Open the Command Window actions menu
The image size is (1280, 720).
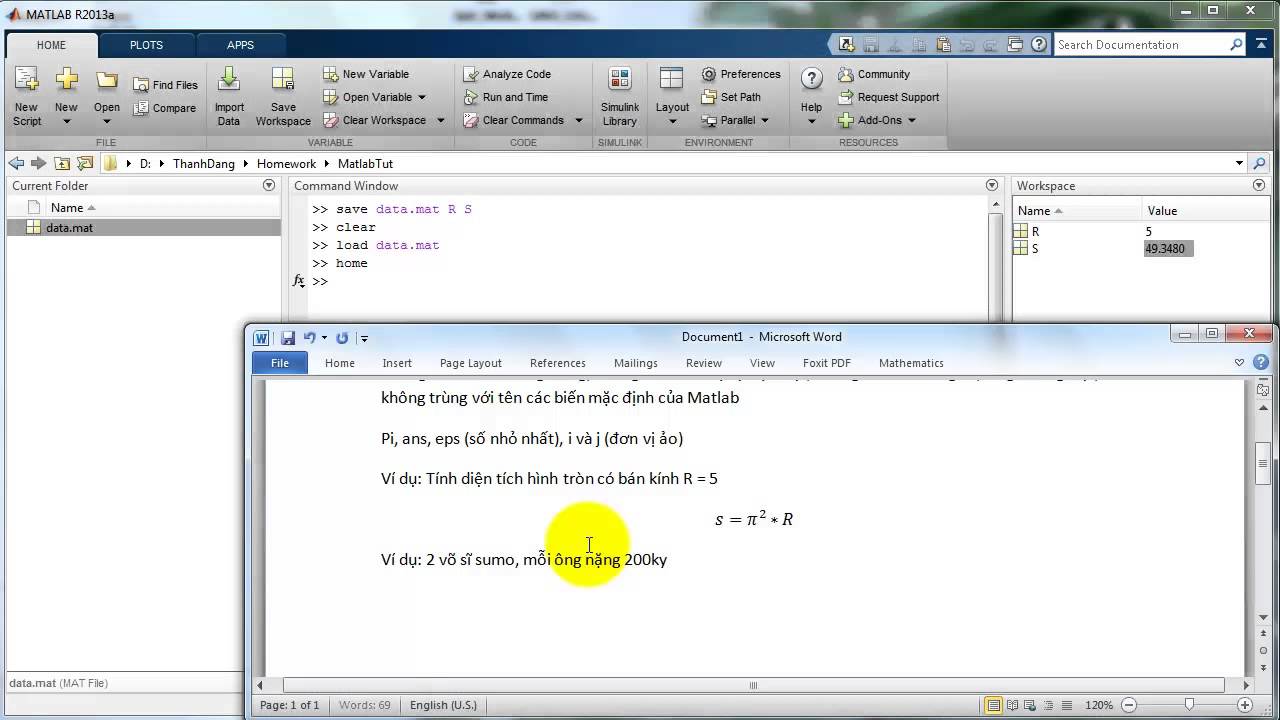[x=992, y=185]
